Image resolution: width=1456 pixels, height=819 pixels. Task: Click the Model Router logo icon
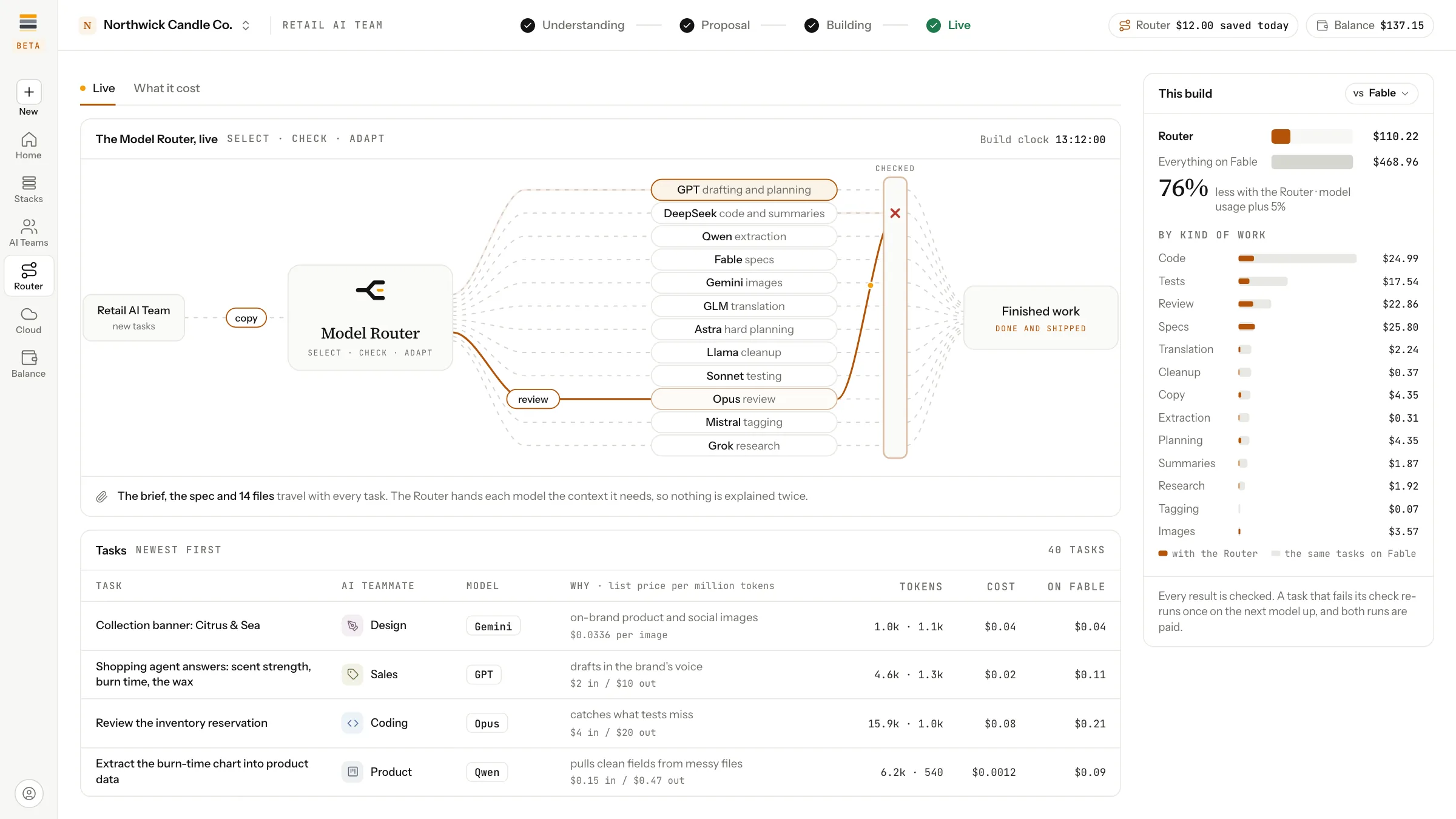tap(371, 290)
